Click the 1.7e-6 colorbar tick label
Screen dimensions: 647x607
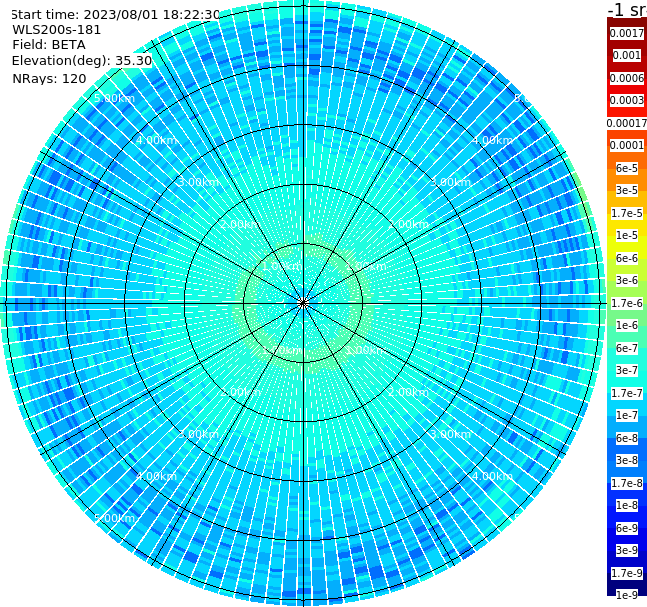(x=627, y=303)
